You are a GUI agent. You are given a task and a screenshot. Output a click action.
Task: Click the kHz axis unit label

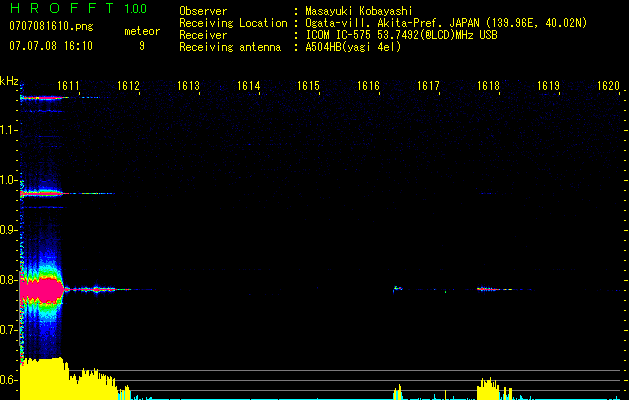[x=9, y=81]
